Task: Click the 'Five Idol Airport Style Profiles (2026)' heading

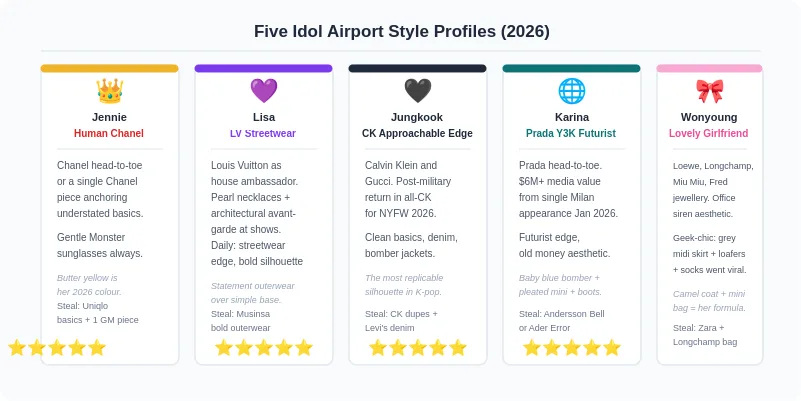Action: point(402,31)
